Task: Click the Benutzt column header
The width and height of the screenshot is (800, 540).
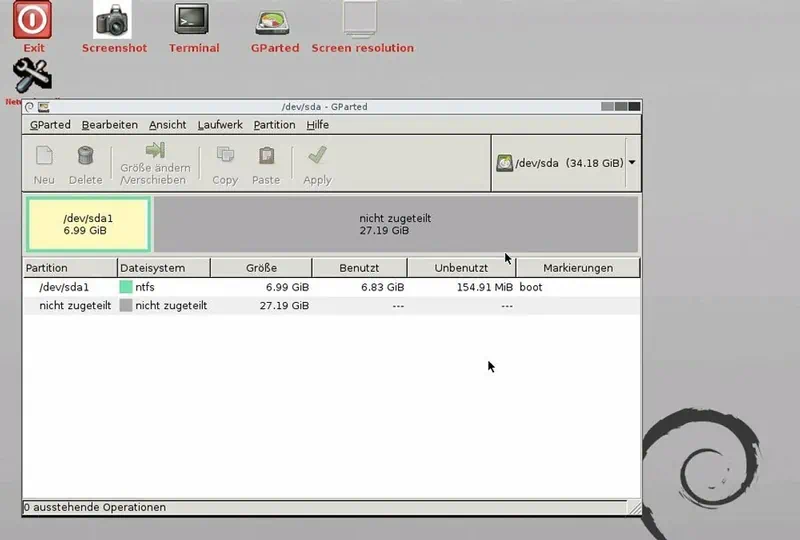Action: [x=359, y=268]
